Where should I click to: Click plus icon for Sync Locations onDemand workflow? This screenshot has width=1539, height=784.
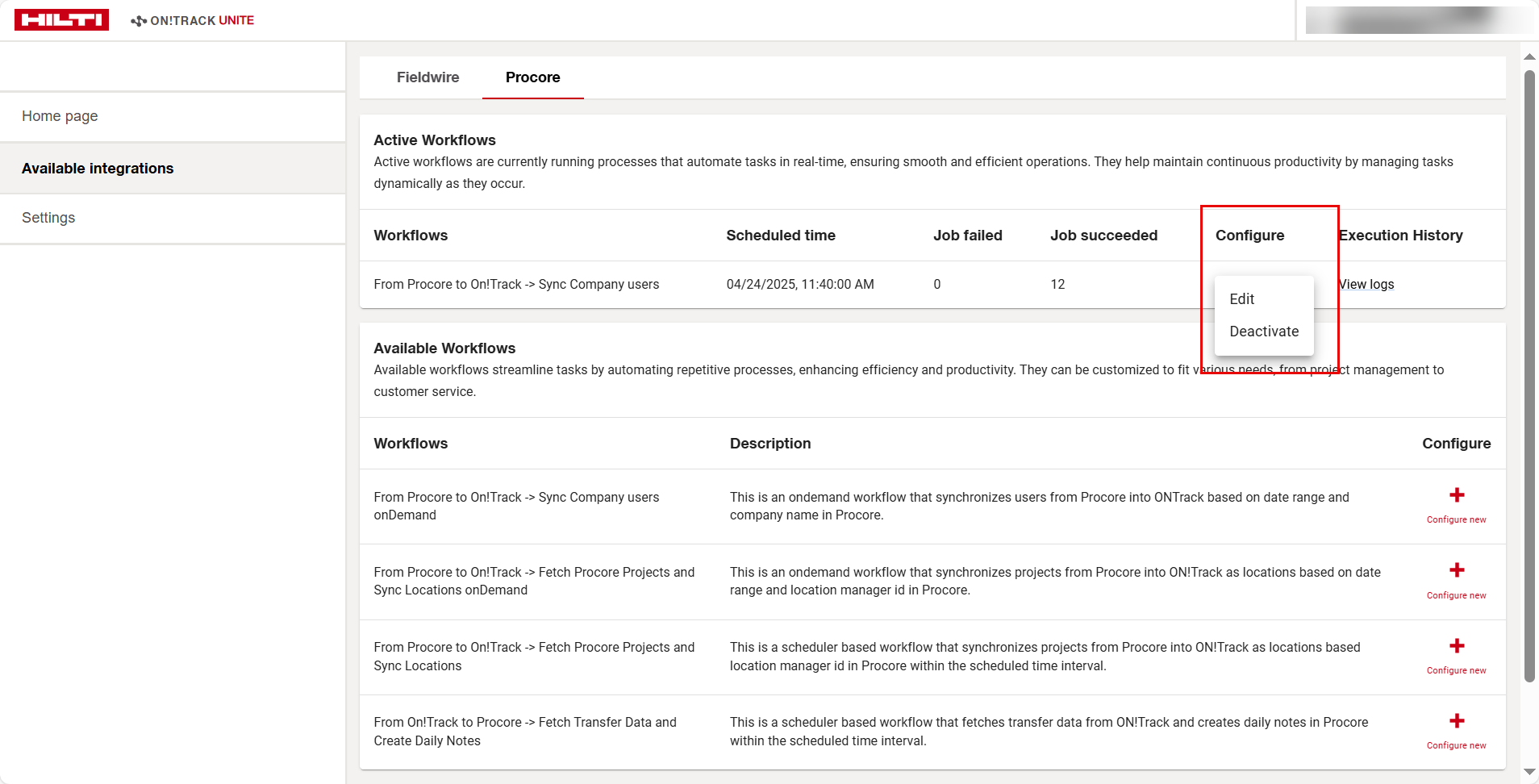click(1457, 570)
